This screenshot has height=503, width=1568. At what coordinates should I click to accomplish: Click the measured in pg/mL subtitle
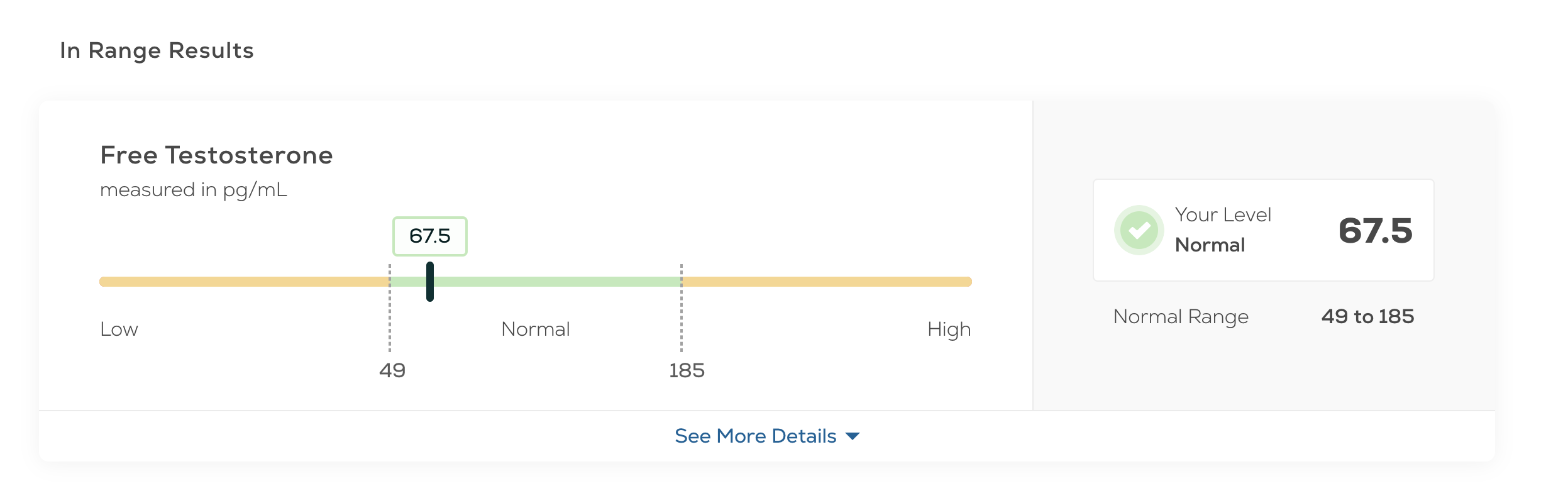(194, 190)
